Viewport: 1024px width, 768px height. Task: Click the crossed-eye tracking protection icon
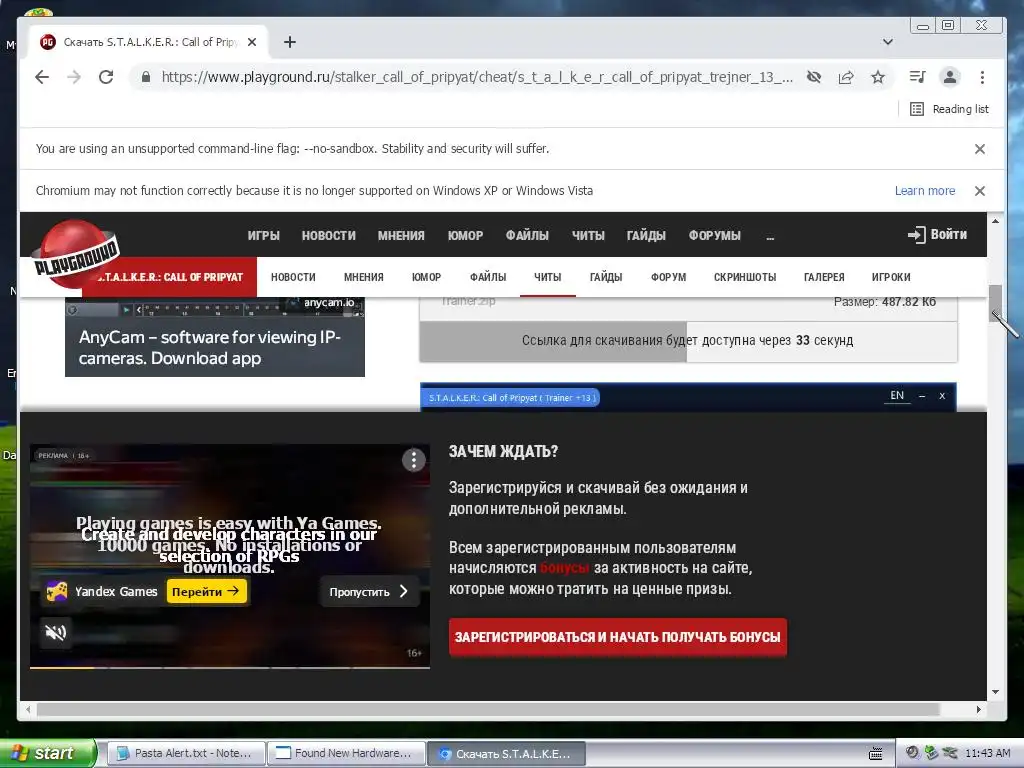[x=814, y=77]
